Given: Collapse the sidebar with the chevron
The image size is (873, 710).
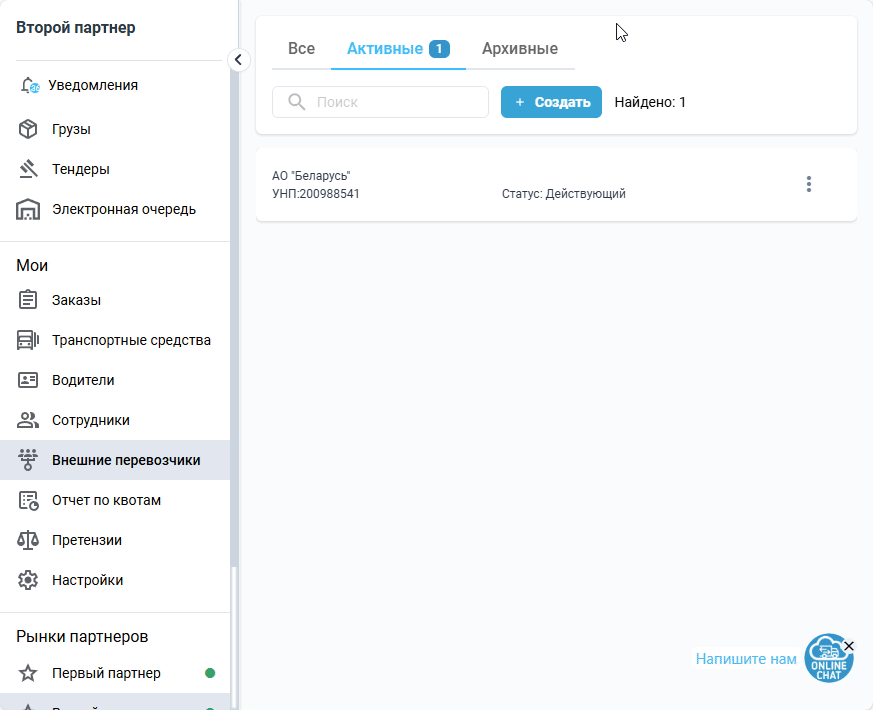Looking at the screenshot, I should (x=238, y=59).
